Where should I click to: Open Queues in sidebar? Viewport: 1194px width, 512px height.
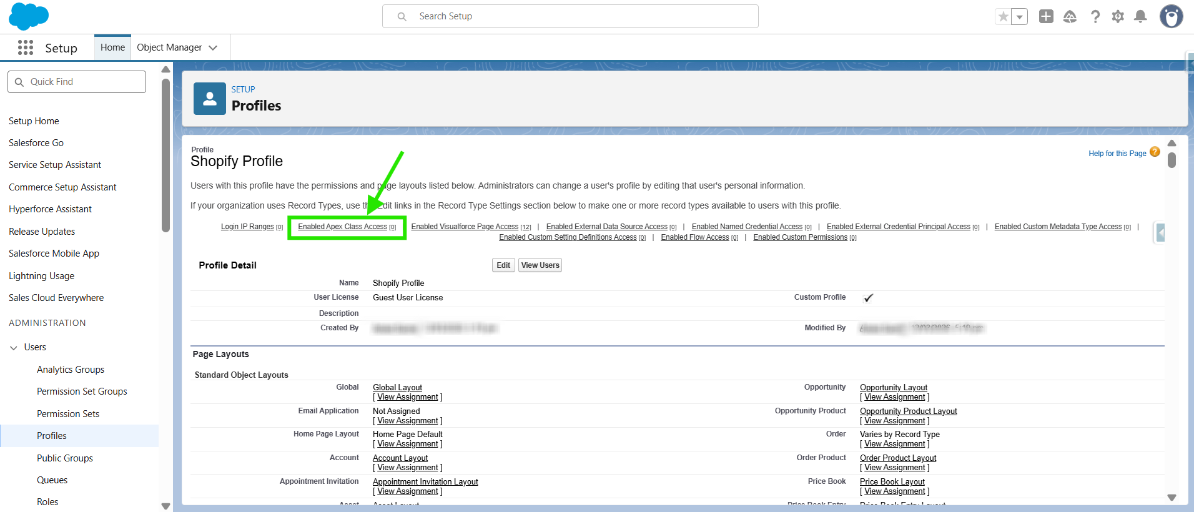point(53,480)
